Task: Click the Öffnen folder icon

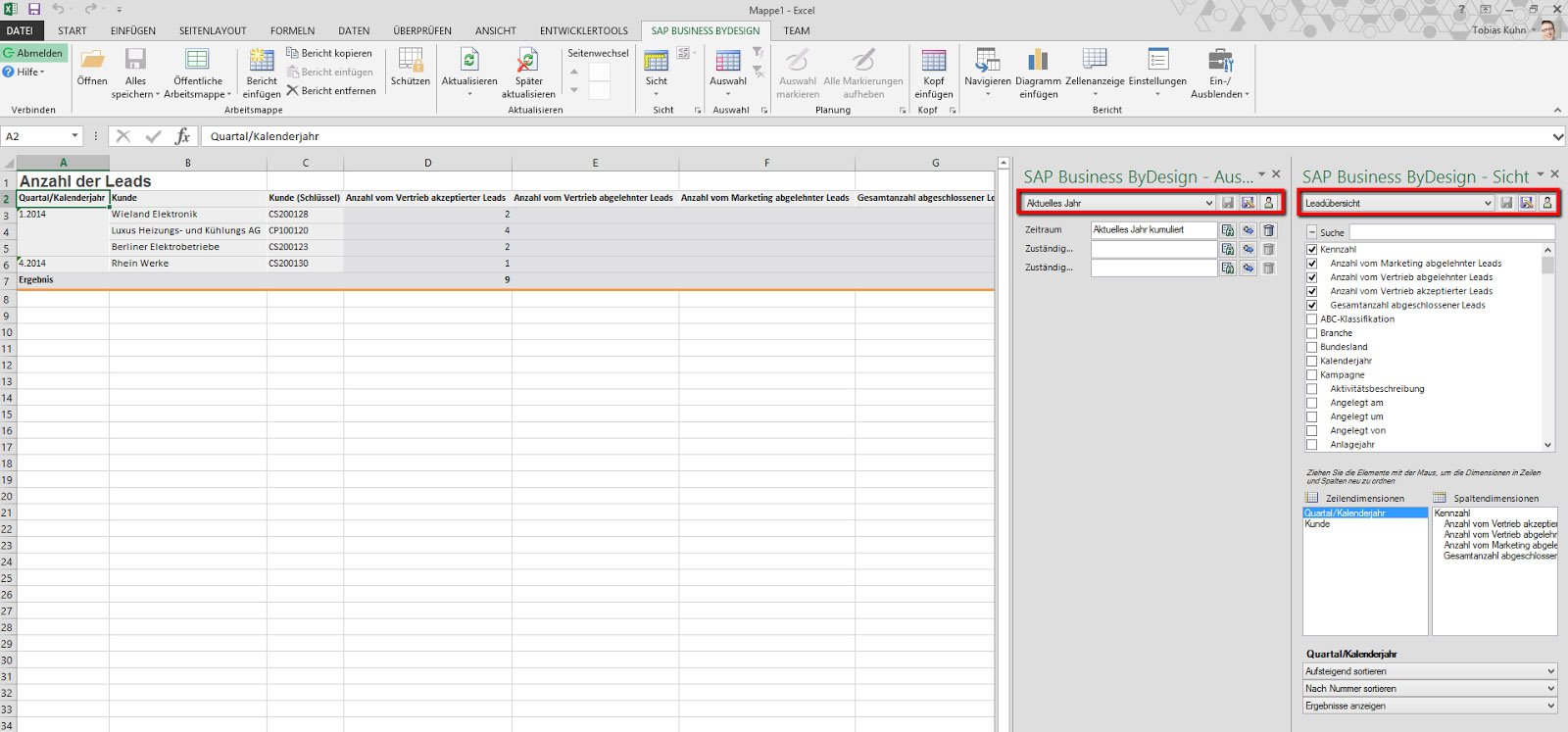Action: tap(92, 61)
